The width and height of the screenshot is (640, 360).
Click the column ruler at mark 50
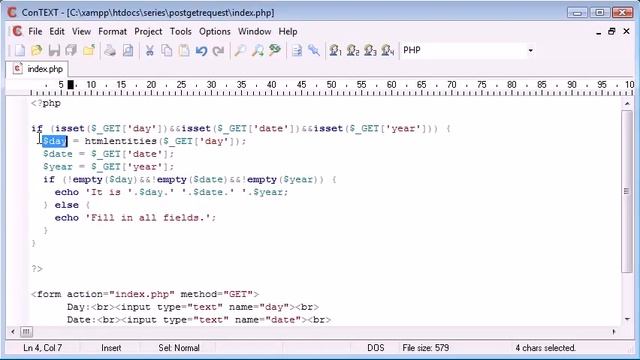331,85
